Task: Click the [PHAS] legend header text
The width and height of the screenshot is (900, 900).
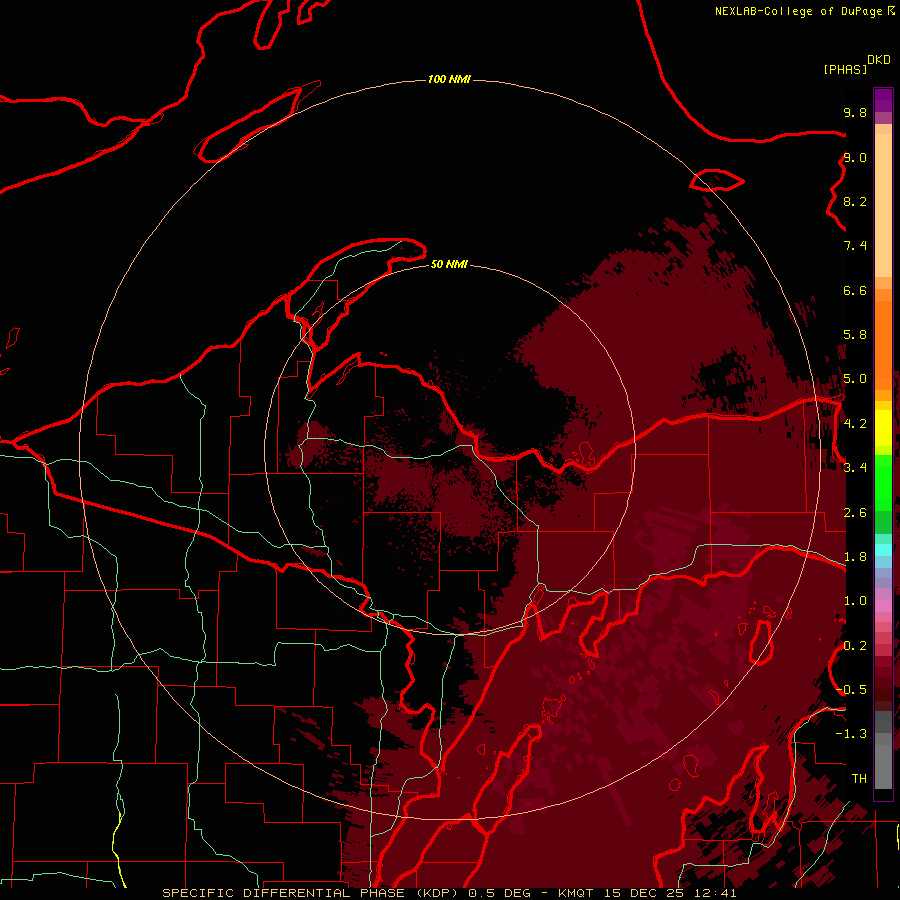Action: click(845, 69)
